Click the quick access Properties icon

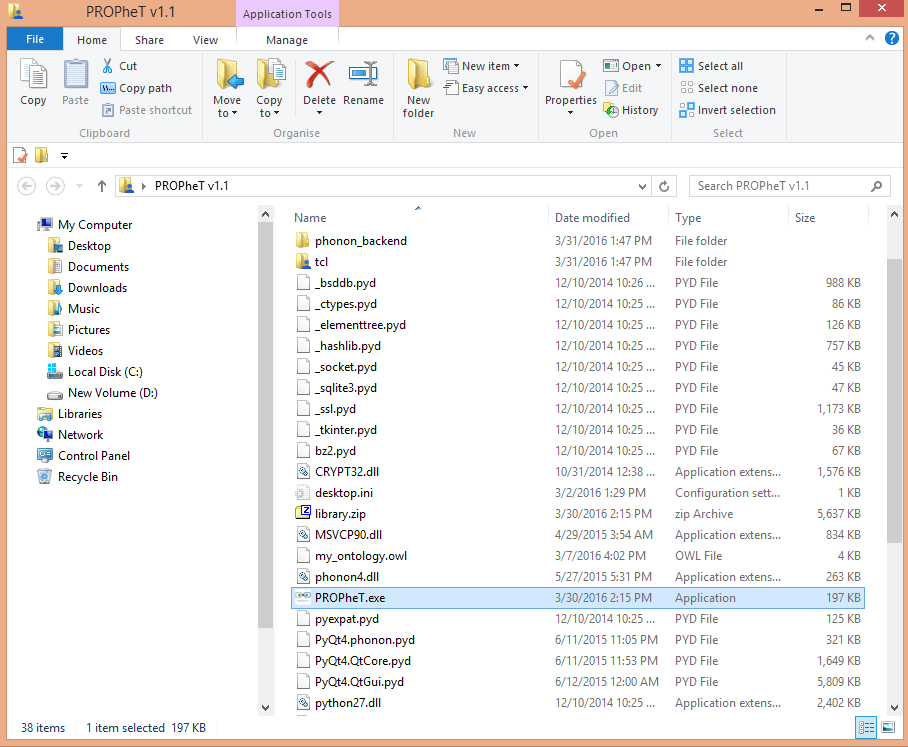click(20, 155)
